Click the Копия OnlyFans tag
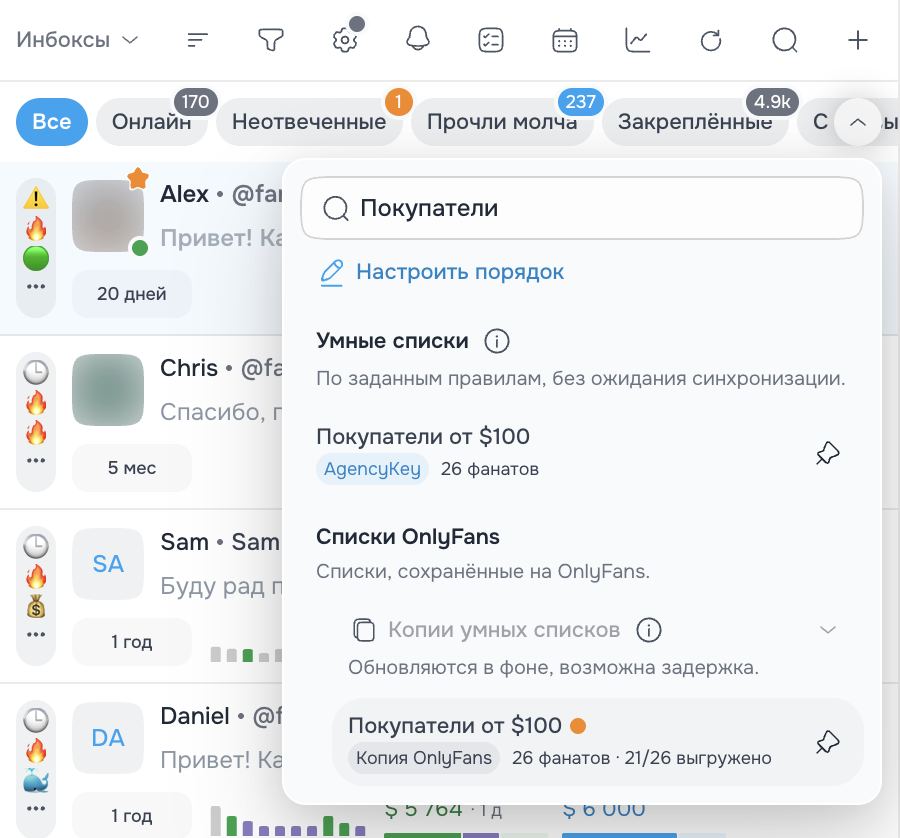The height and width of the screenshot is (838, 900). point(424,758)
